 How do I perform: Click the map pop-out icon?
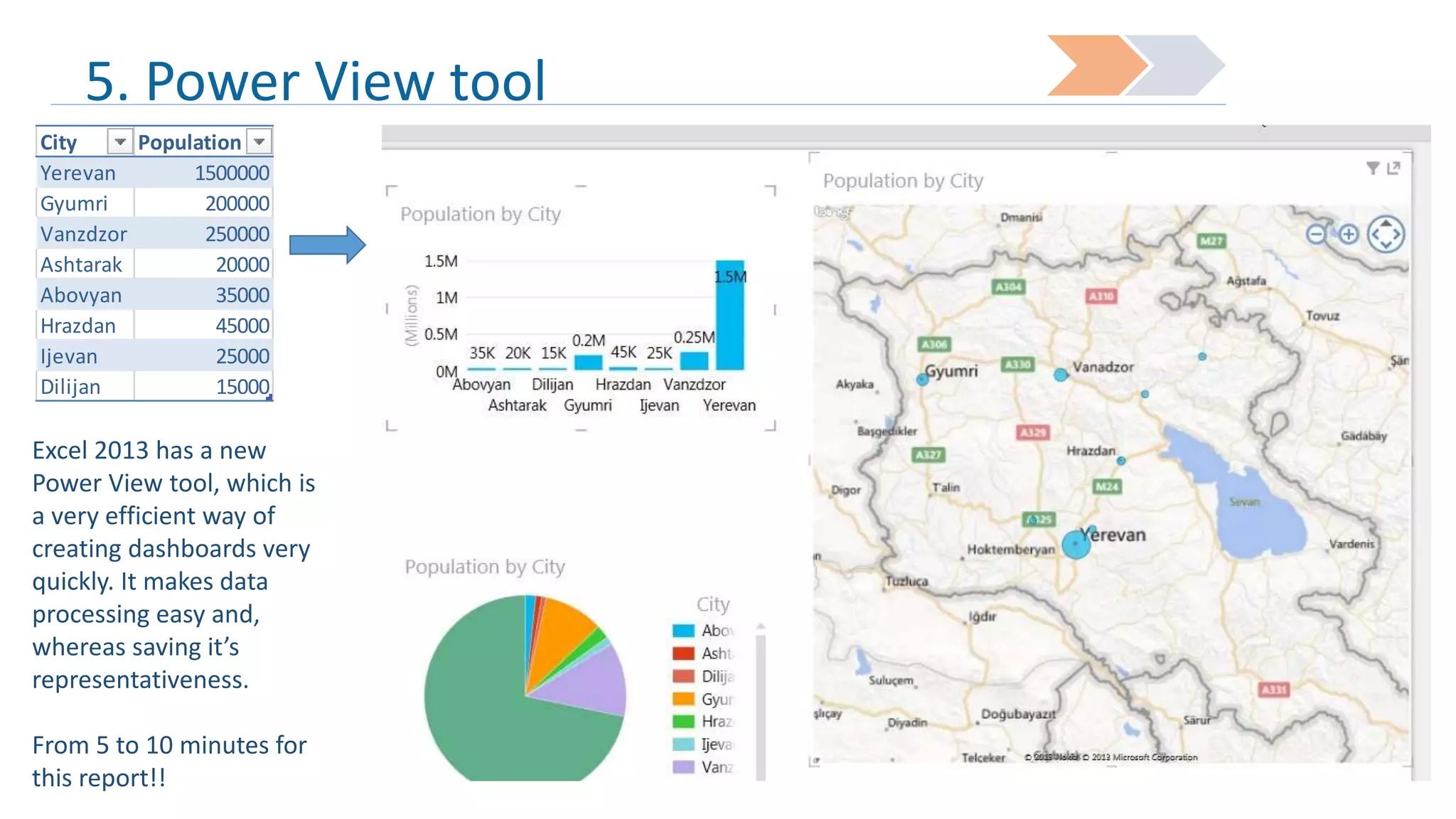coord(1393,168)
